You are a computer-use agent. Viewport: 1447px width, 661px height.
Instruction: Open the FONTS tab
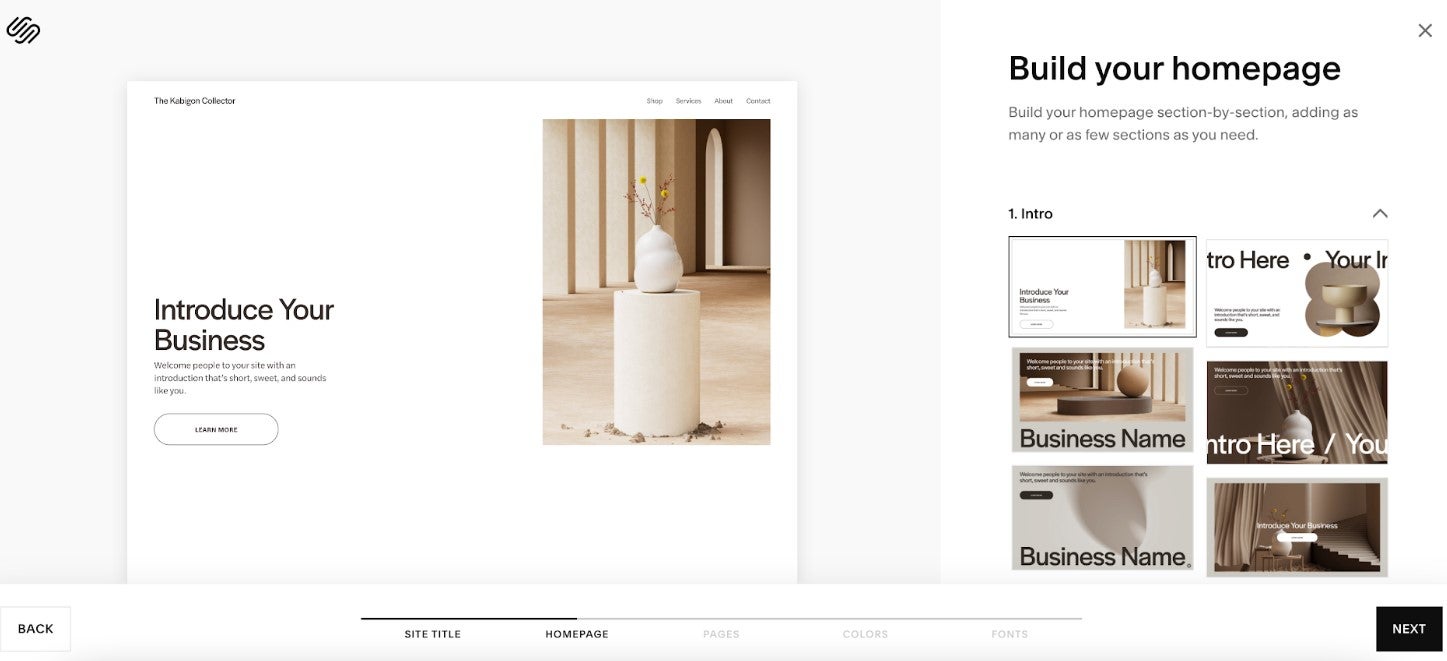(1009, 633)
